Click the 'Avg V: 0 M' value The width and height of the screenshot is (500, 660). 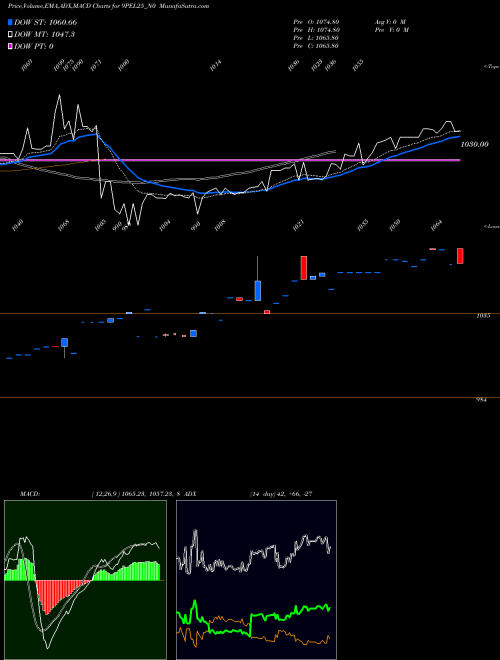point(391,21)
